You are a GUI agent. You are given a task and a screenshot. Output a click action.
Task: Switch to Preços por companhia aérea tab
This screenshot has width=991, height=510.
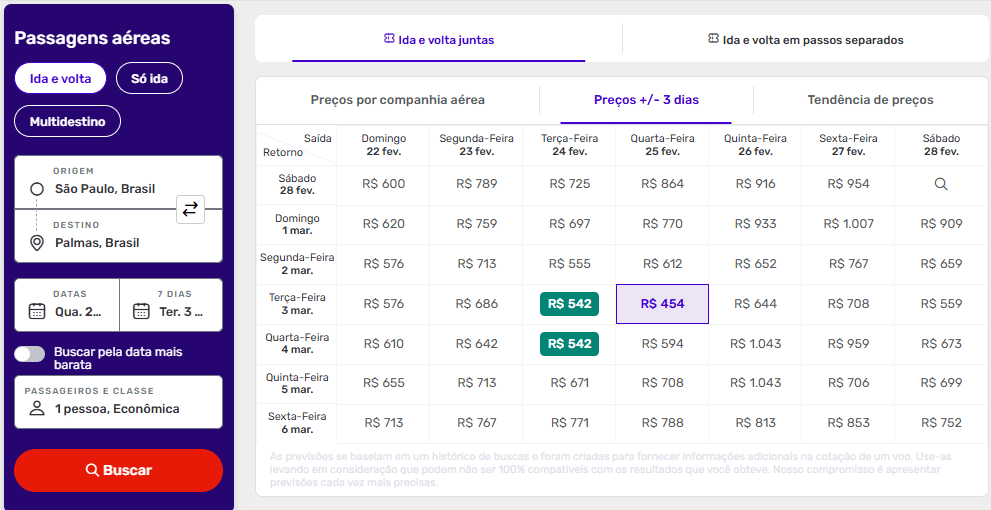tap(397, 100)
